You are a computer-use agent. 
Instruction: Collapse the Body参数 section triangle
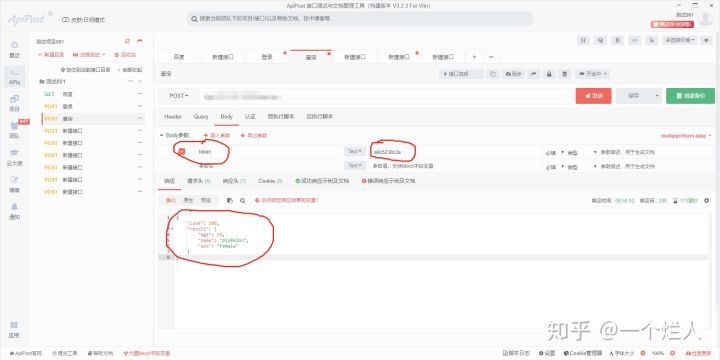(161, 135)
